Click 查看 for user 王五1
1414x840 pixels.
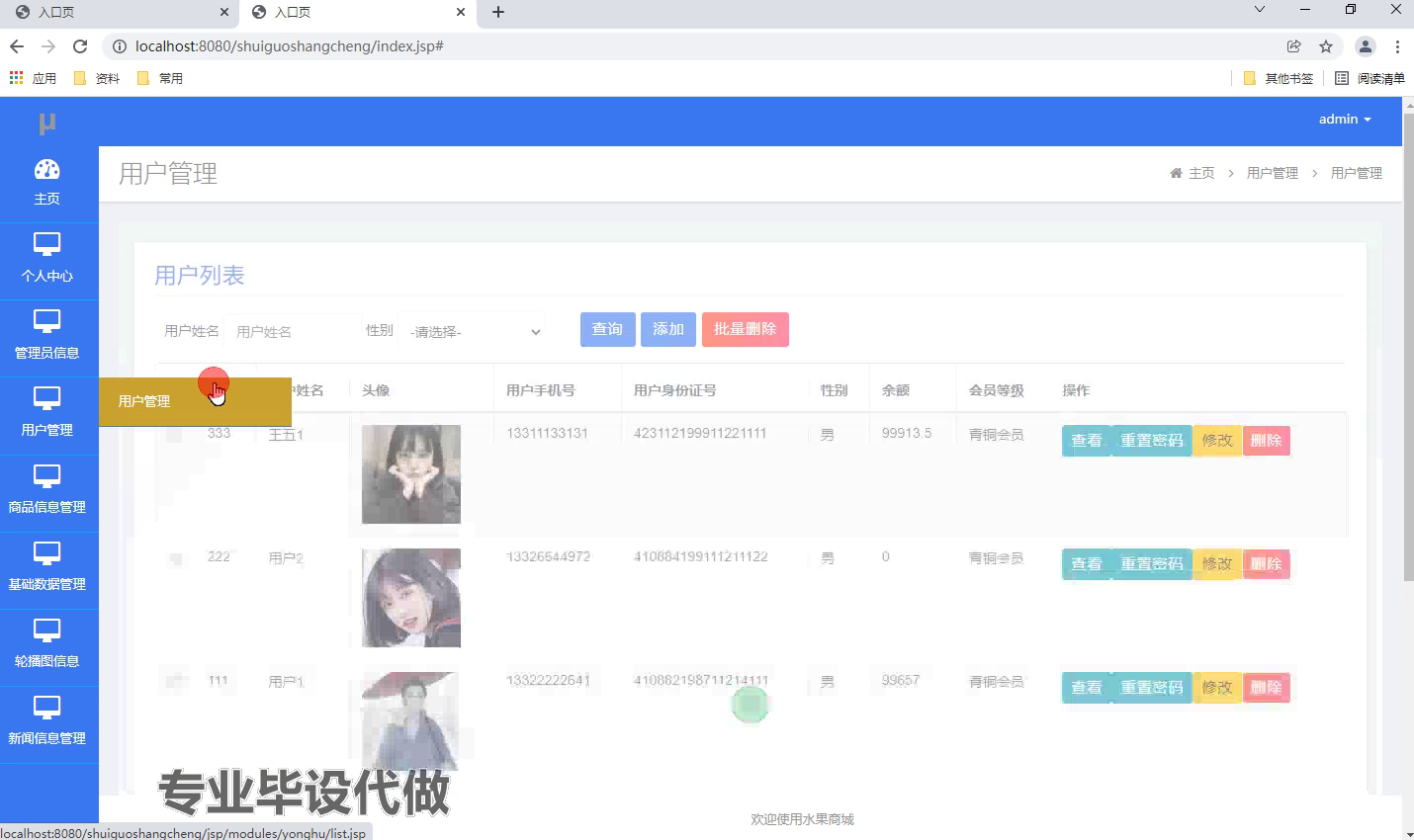point(1087,441)
